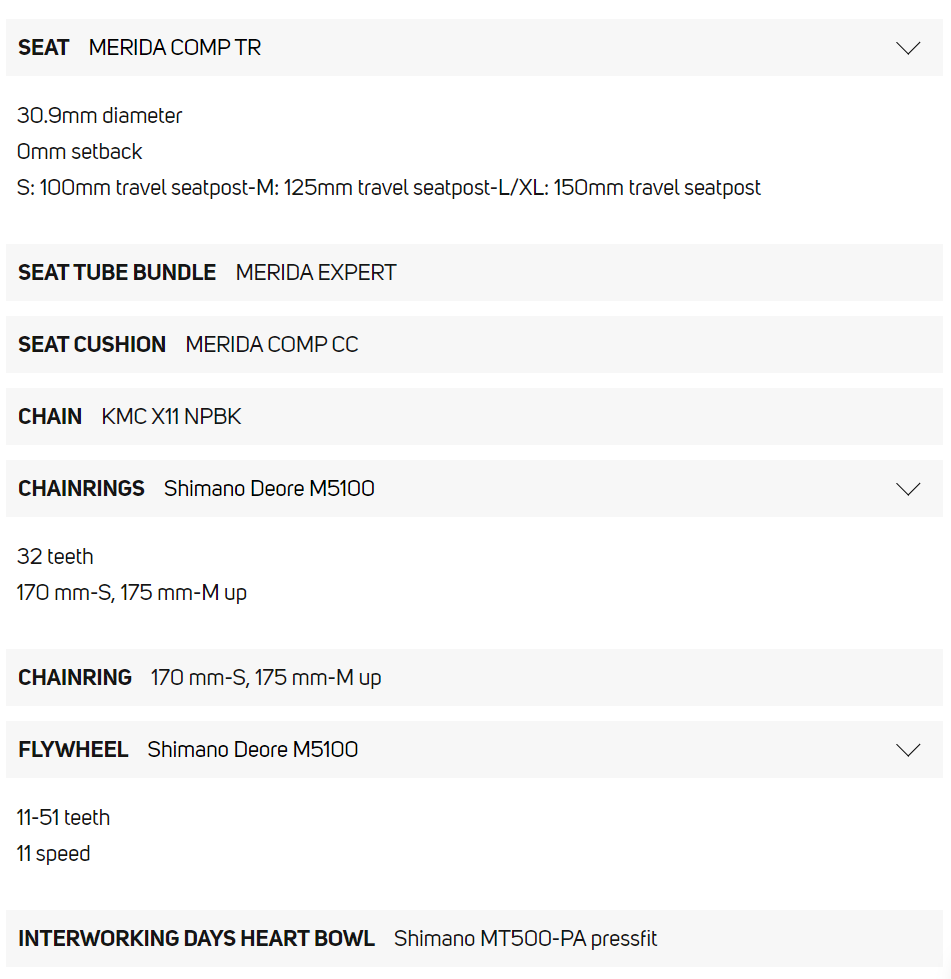Screen dimensions: 951x979
Task: Select the SEAT TUBE BUNDLE row label
Action: [117, 273]
